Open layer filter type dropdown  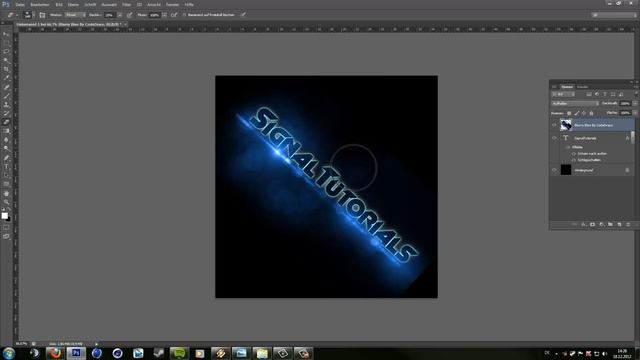[563, 94]
